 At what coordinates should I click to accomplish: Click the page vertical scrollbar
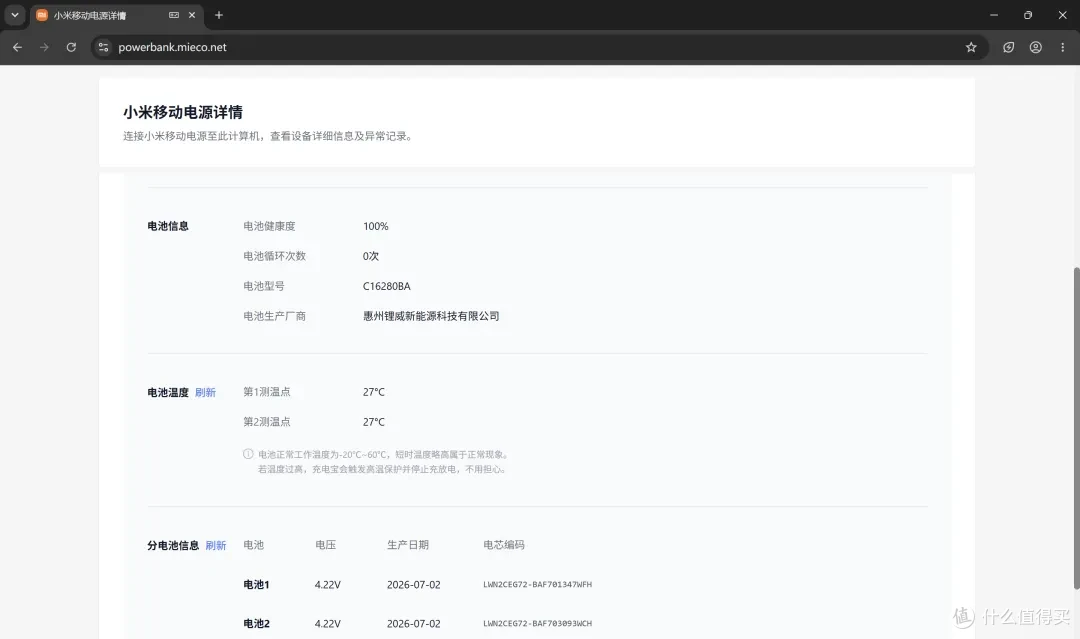1076,427
